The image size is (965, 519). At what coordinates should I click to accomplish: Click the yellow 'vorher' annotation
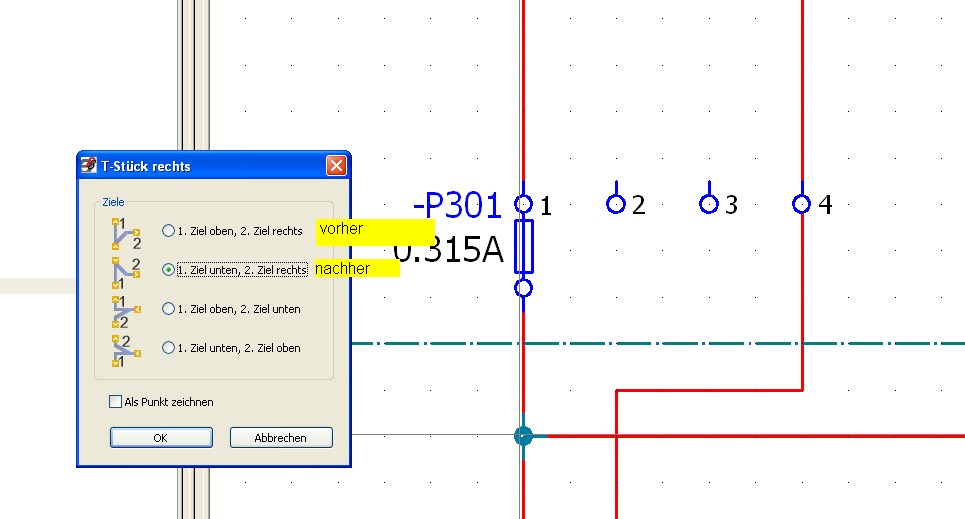375,232
